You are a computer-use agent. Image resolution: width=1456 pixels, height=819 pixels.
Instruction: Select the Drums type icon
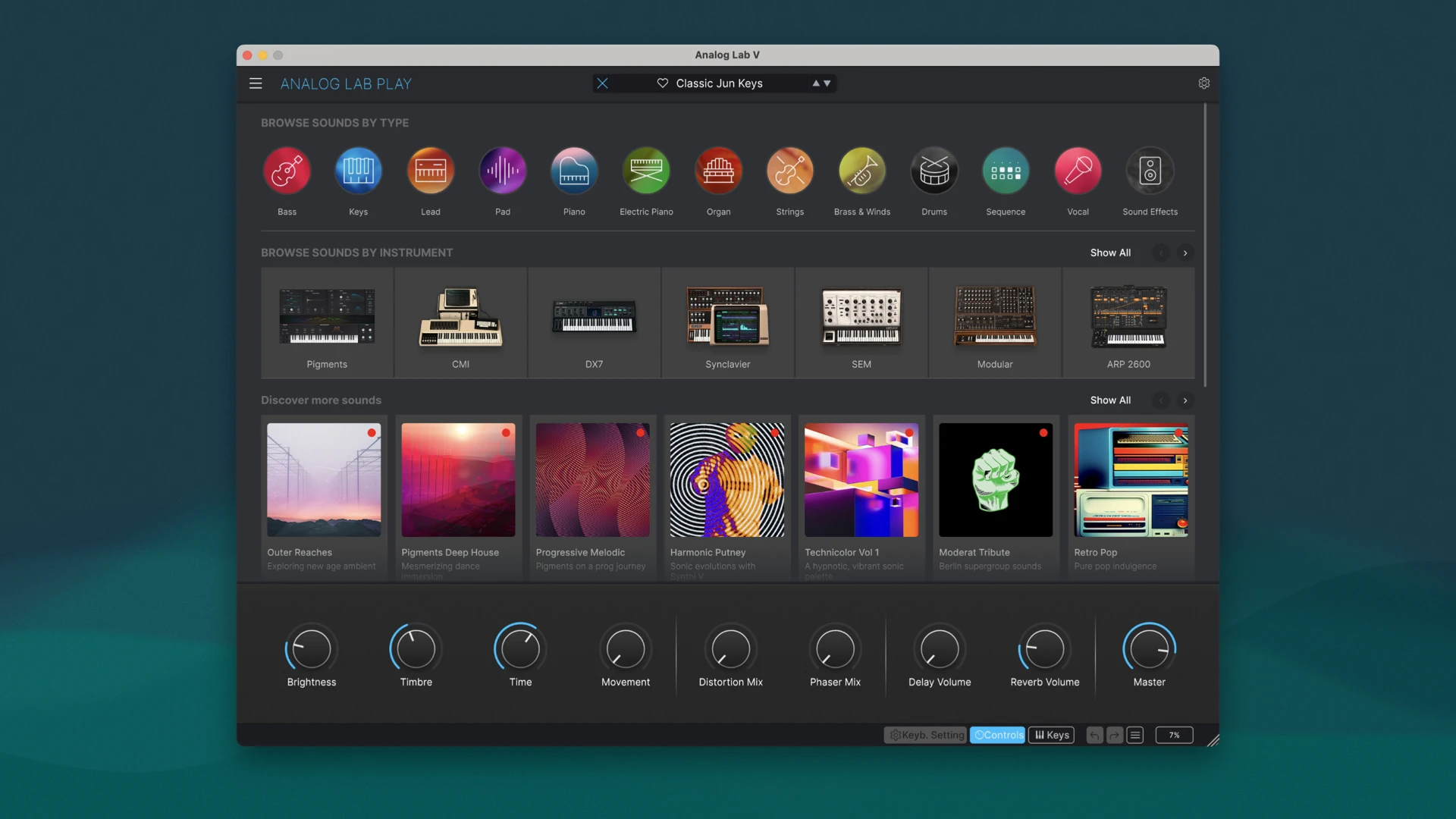coord(934,171)
